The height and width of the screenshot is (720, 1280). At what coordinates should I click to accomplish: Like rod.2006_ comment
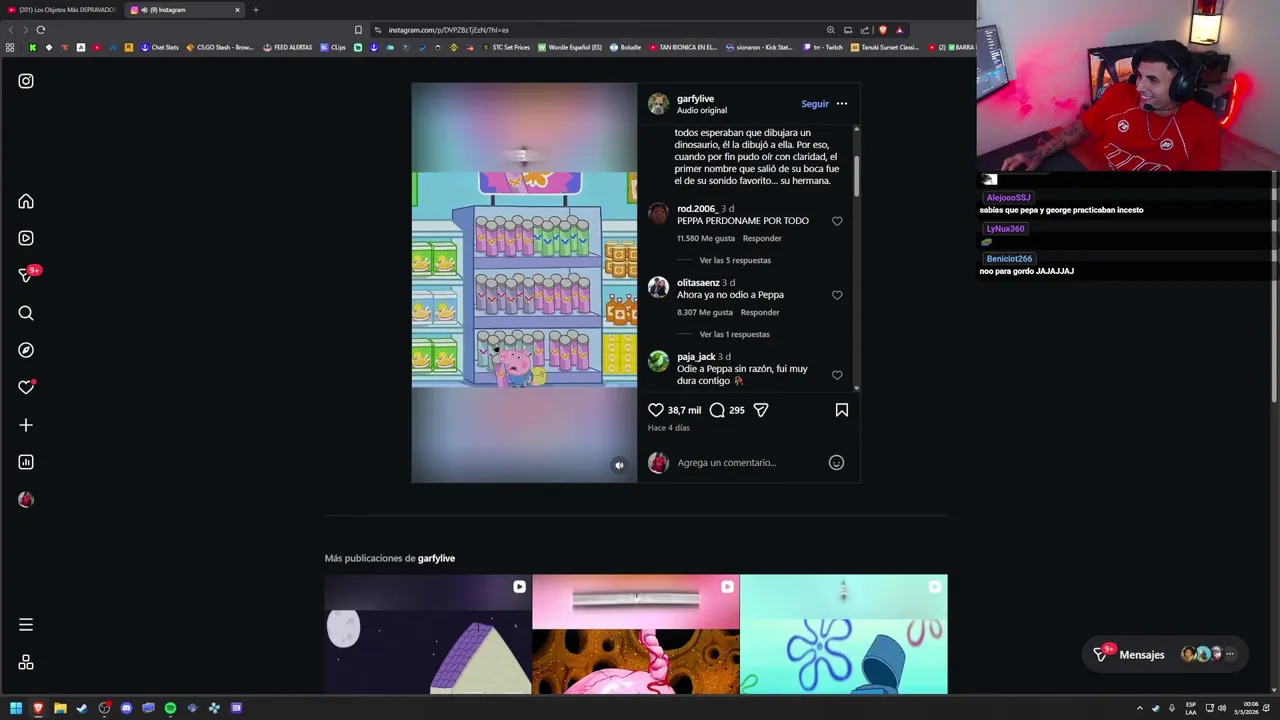coord(838,221)
